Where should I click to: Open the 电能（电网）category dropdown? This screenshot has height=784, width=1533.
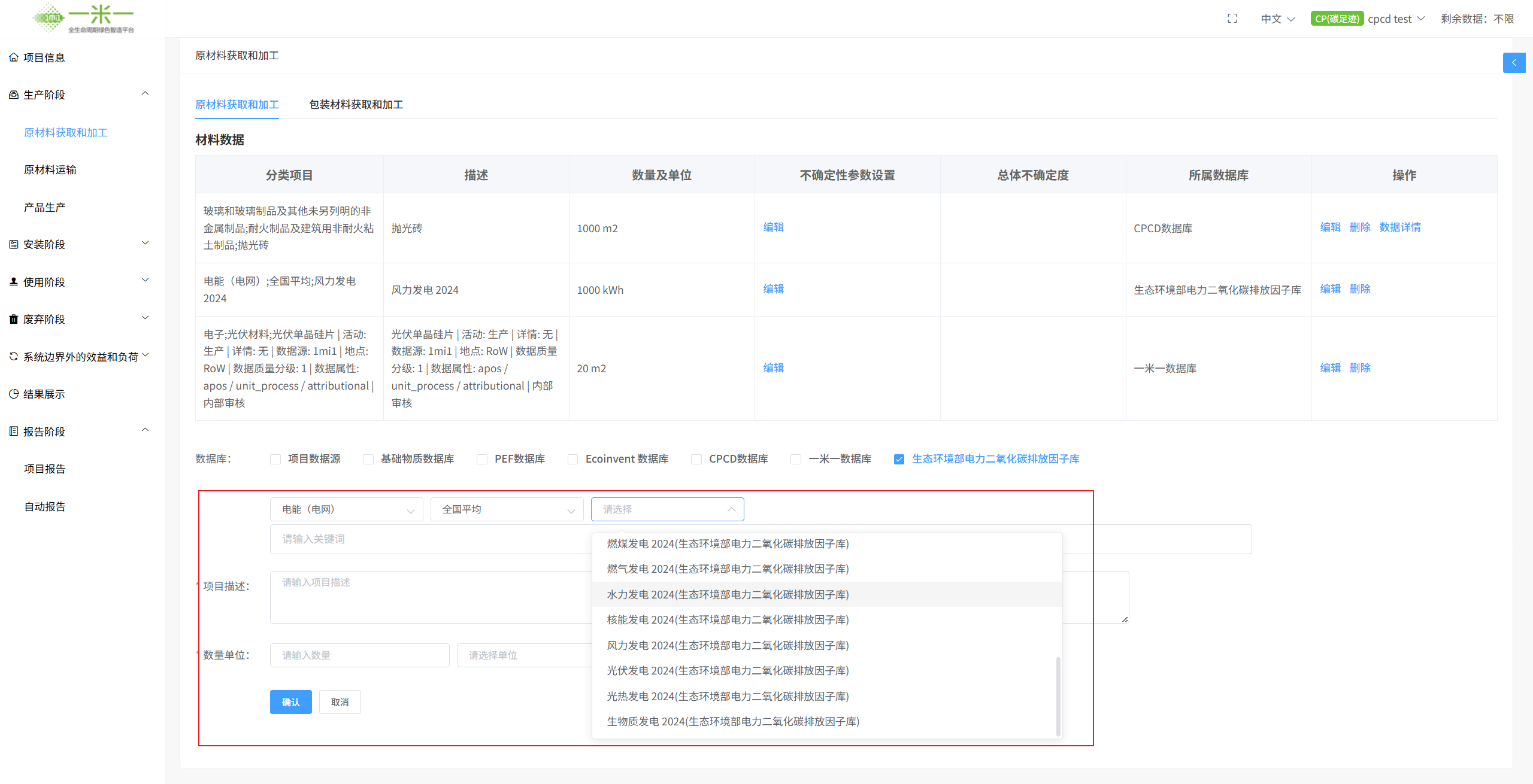tap(346, 509)
